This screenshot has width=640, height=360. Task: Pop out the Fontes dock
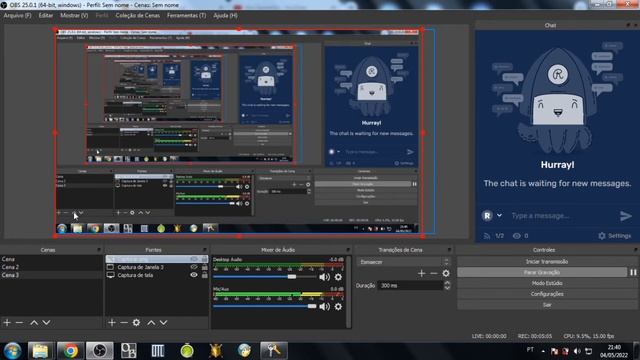(204, 250)
